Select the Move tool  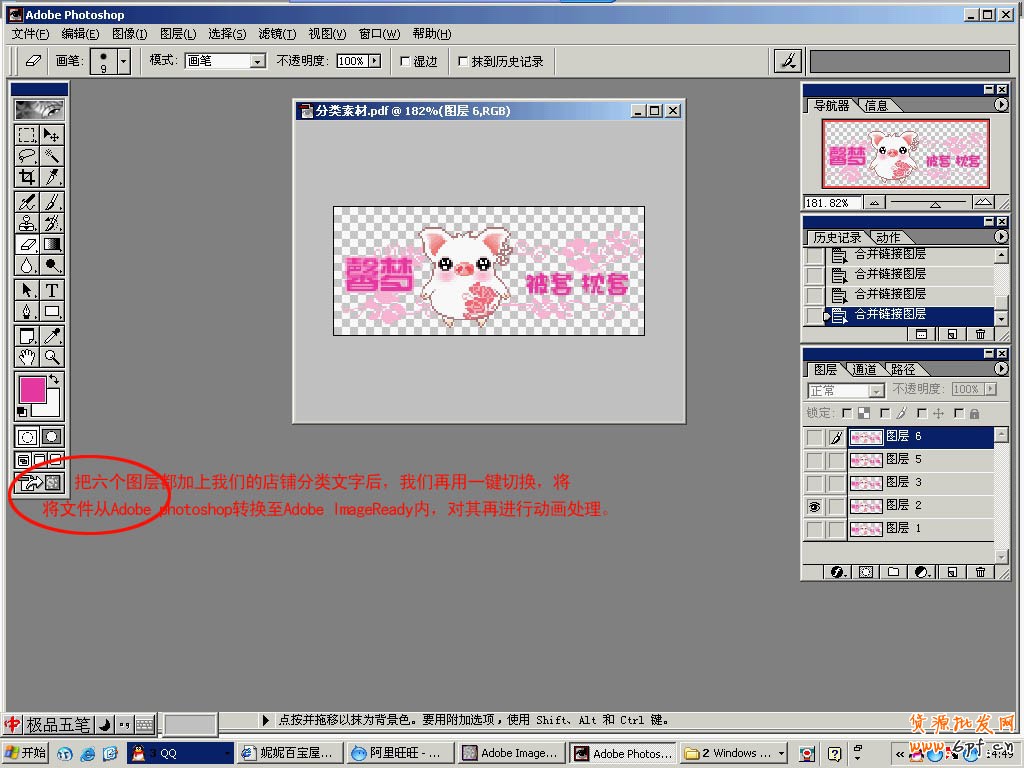pyautogui.click(x=52, y=135)
